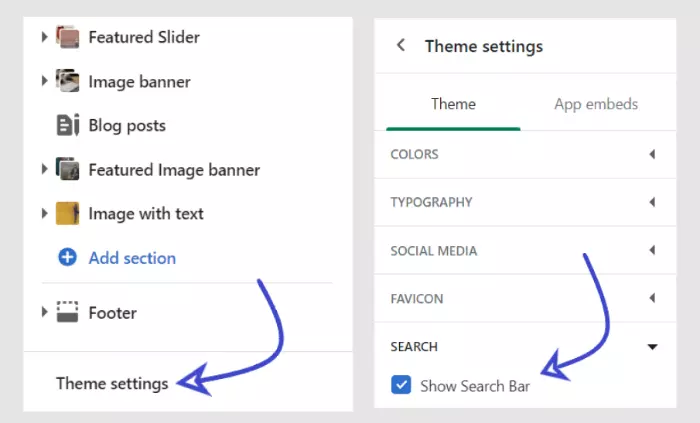This screenshot has width=700, height=423.
Task: Click the Featured Image banner thumbnail icon
Action: (x=67, y=169)
